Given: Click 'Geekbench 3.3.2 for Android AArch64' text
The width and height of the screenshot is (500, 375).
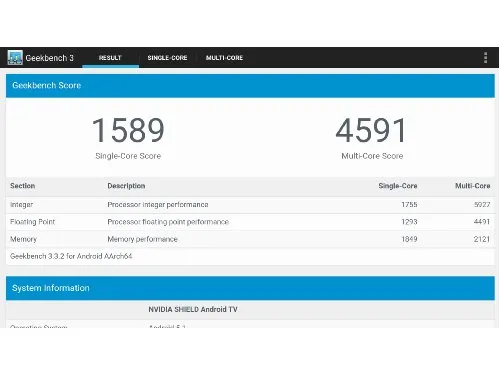Looking at the screenshot, I should click(71, 256).
